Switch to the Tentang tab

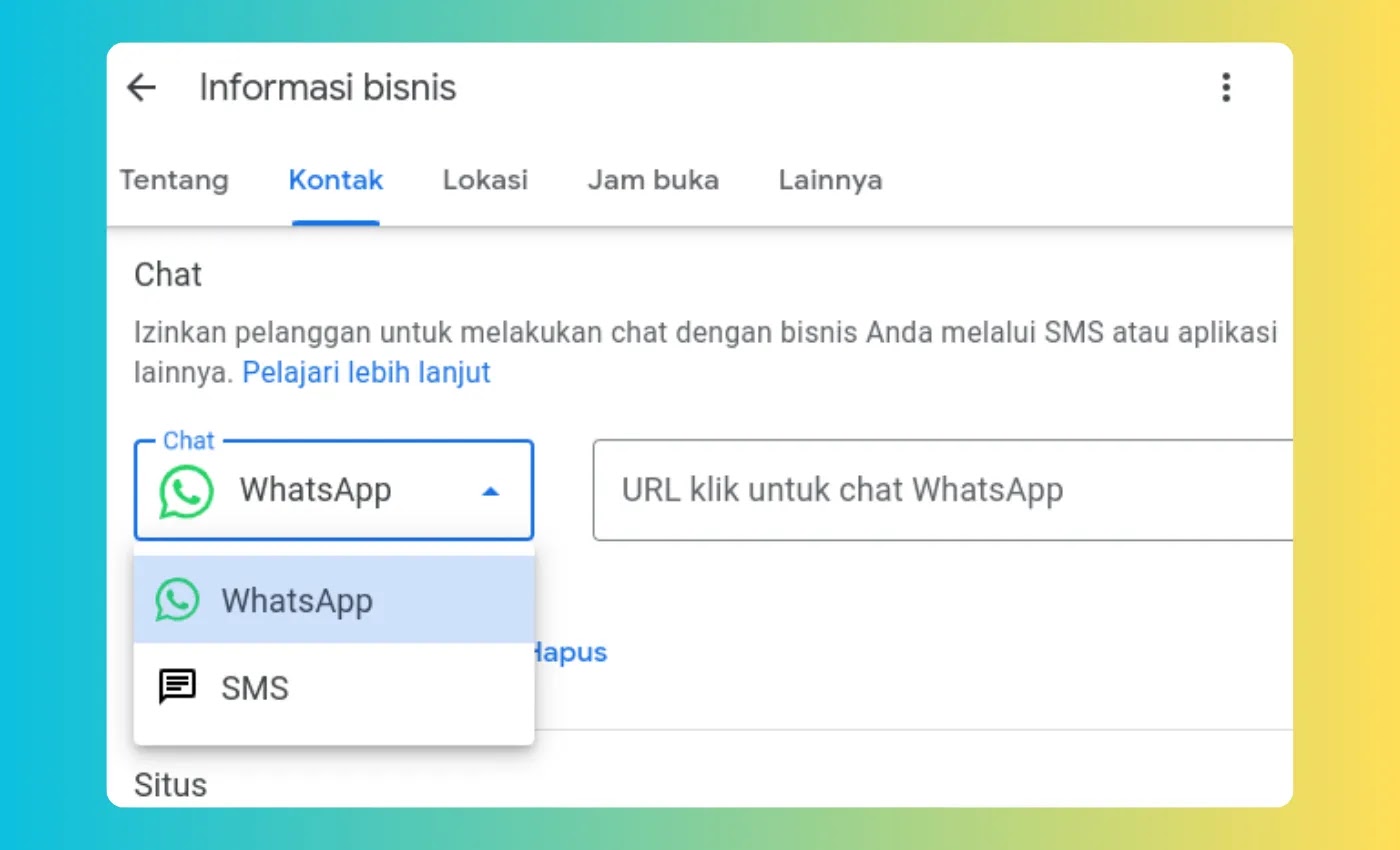[x=174, y=180]
